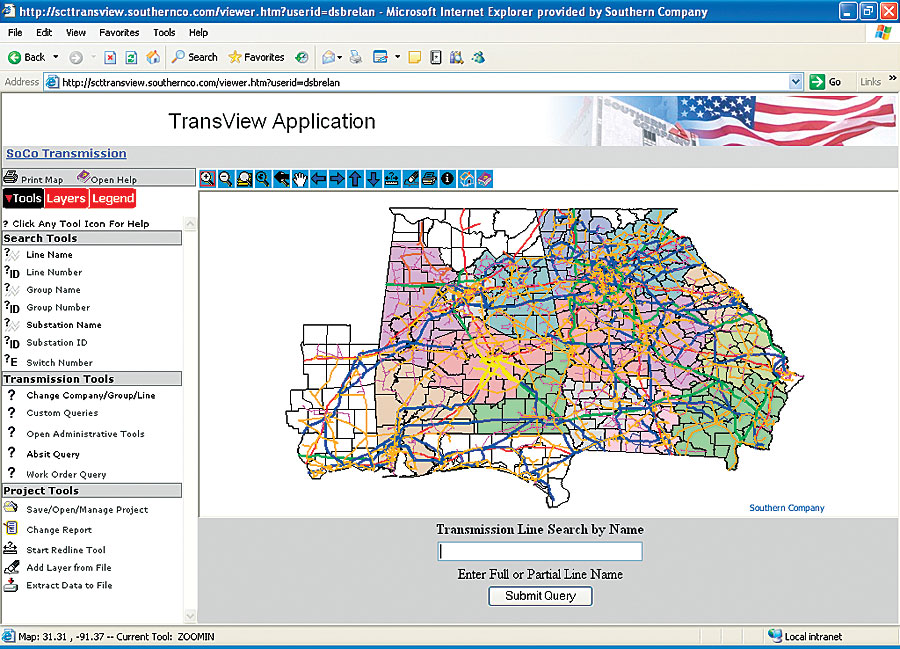Click the Open Help book icon

[84, 177]
